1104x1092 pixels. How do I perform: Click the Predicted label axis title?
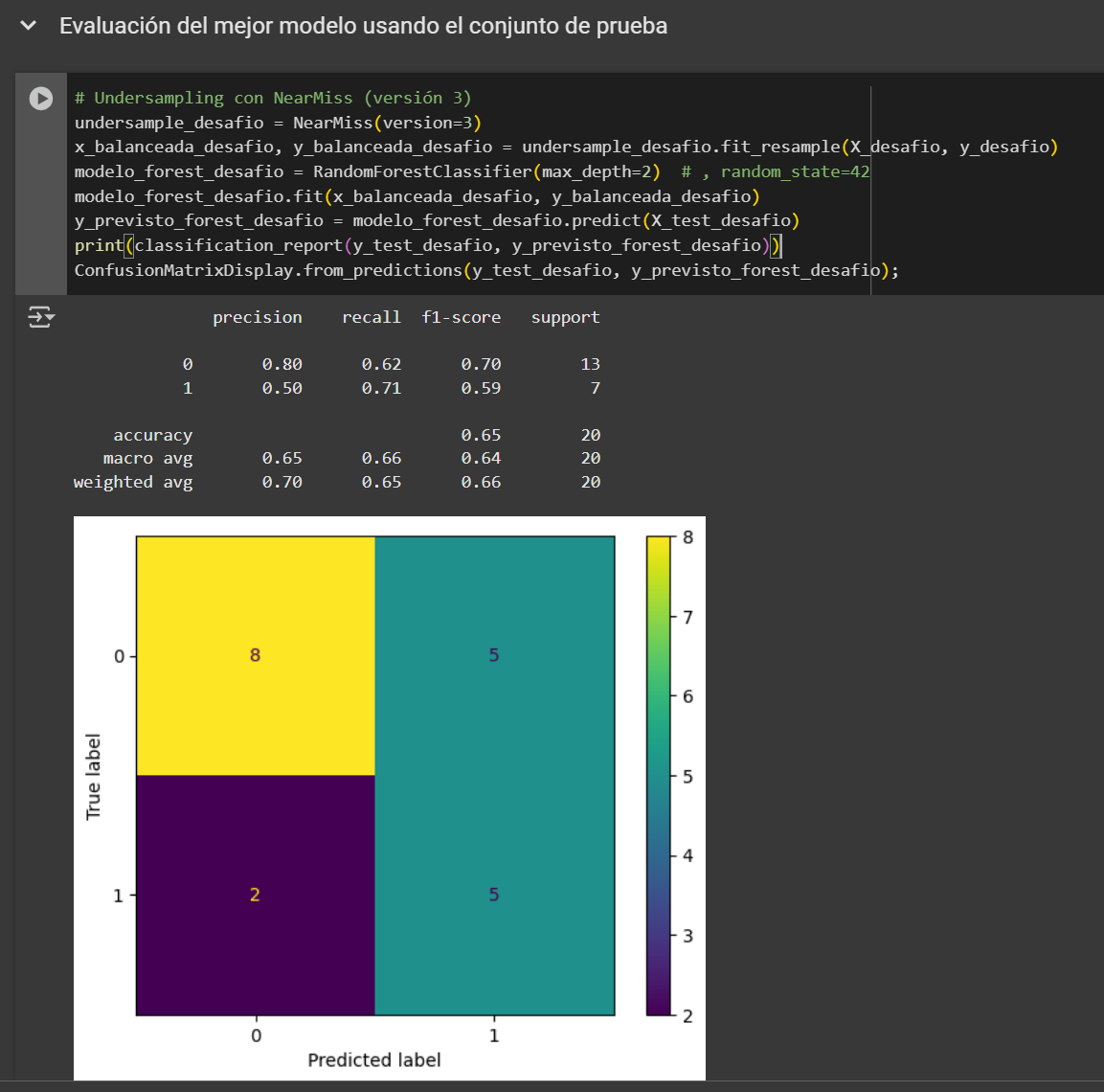pyautogui.click(x=374, y=1059)
